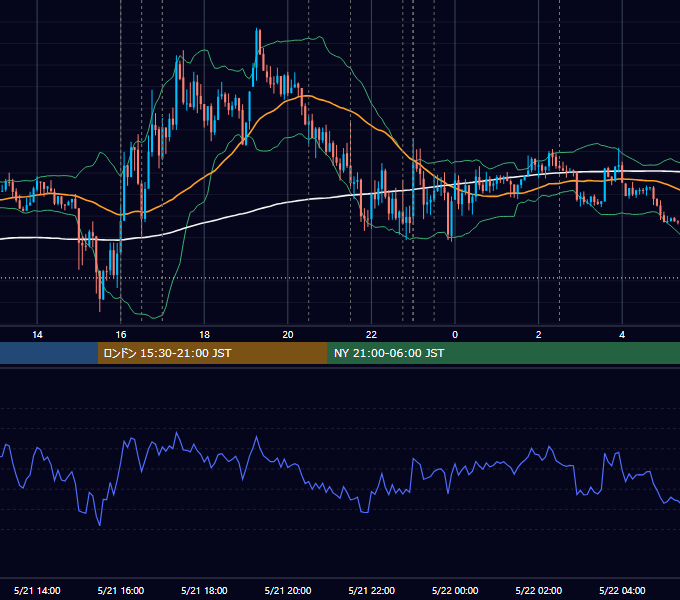This screenshot has height=600, width=680.
Task: Click the hour label 18 on the upper axis
Action: [x=204, y=335]
